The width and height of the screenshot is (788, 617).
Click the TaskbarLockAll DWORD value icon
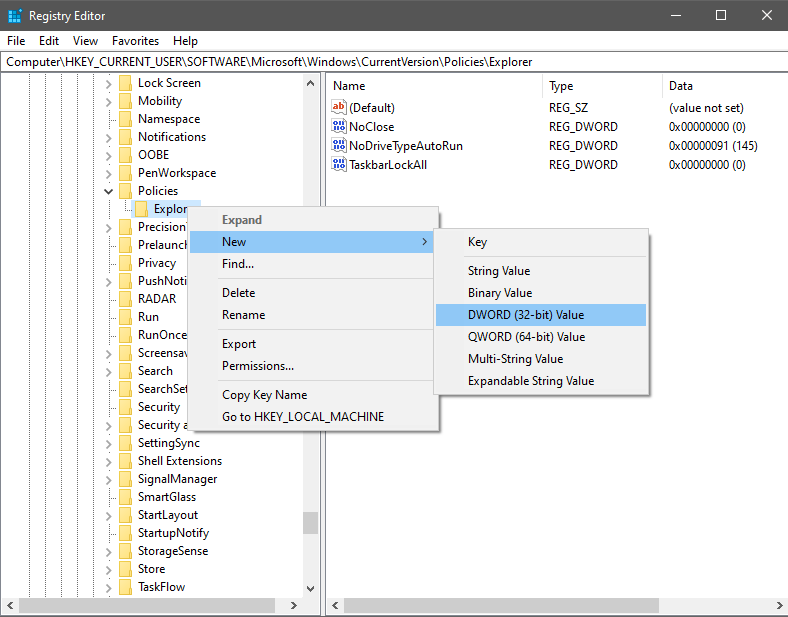[x=338, y=165]
